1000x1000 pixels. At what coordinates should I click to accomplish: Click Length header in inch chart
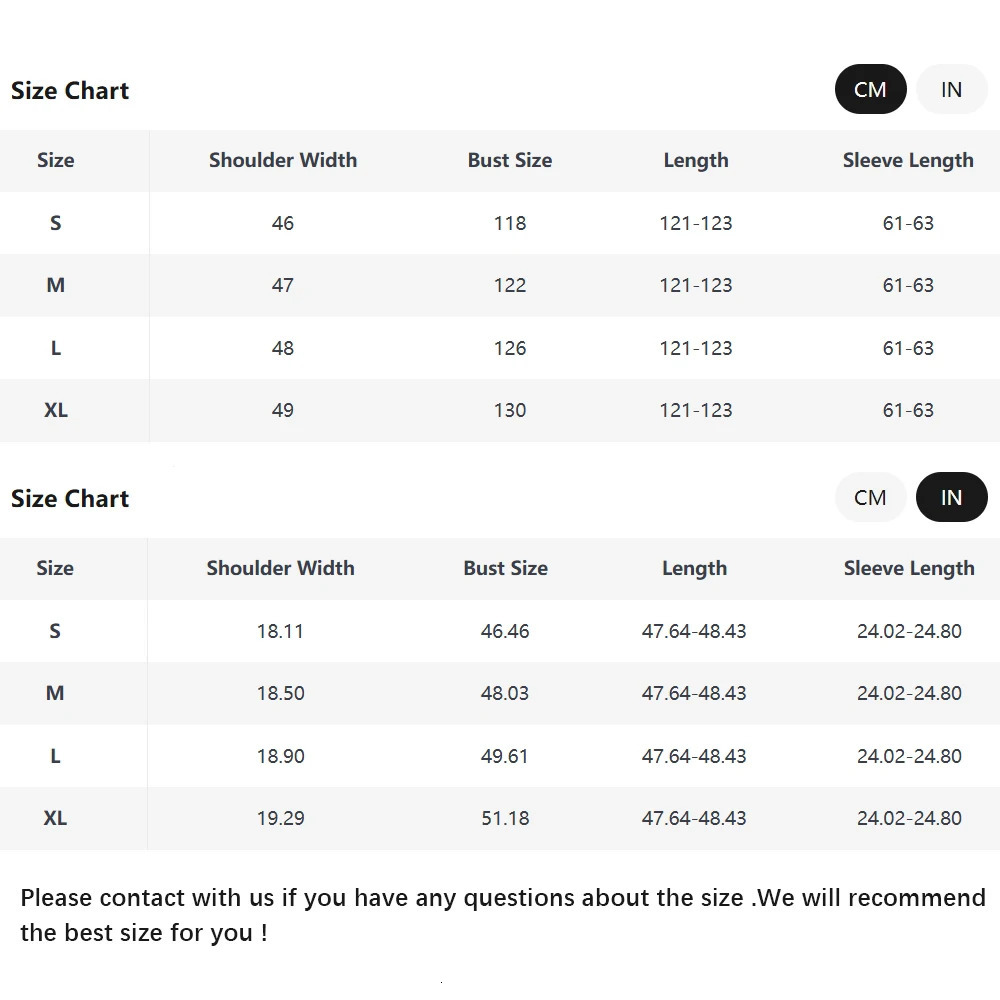pyautogui.click(x=694, y=568)
